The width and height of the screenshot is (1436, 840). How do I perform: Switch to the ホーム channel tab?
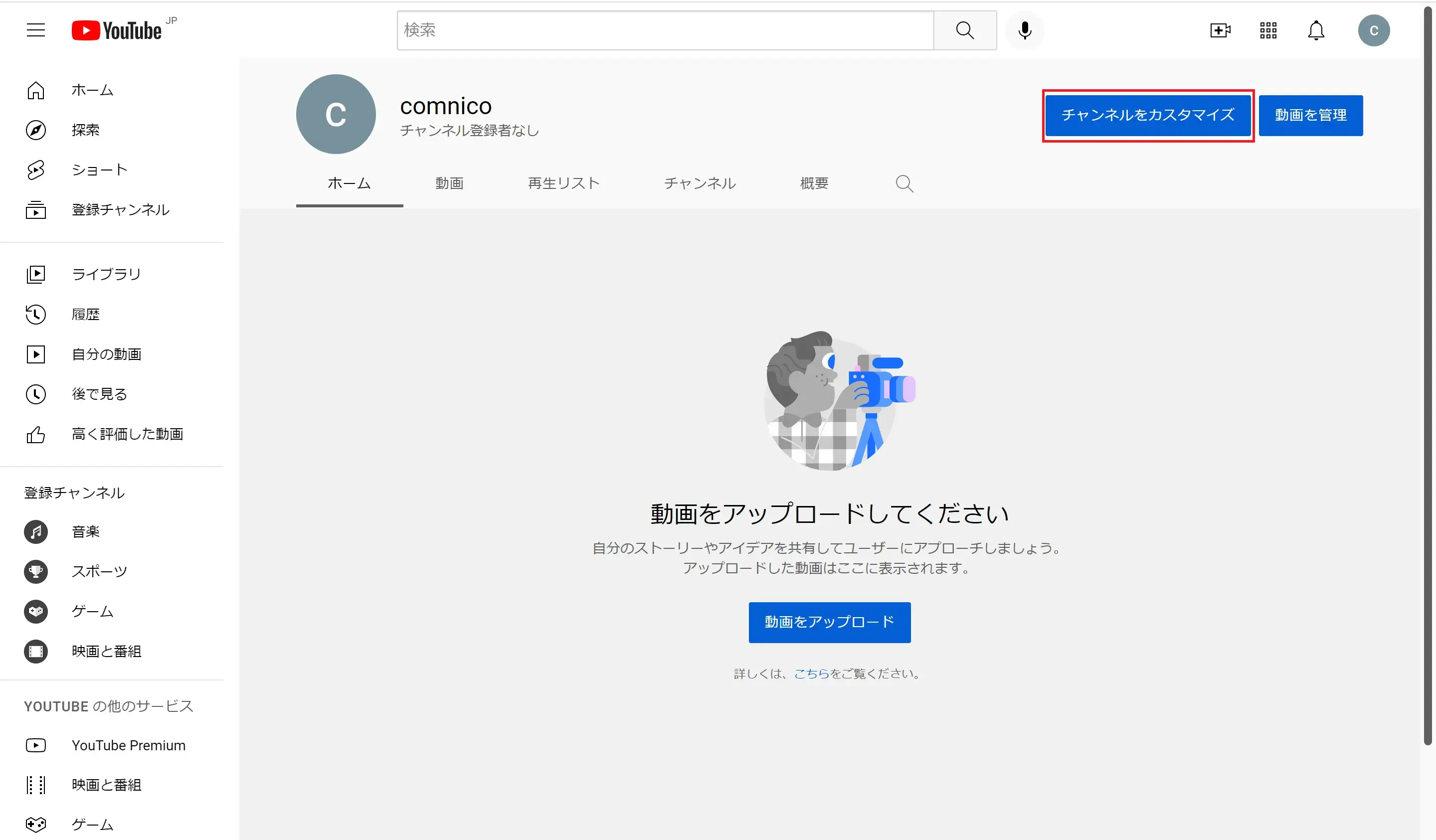point(350,183)
